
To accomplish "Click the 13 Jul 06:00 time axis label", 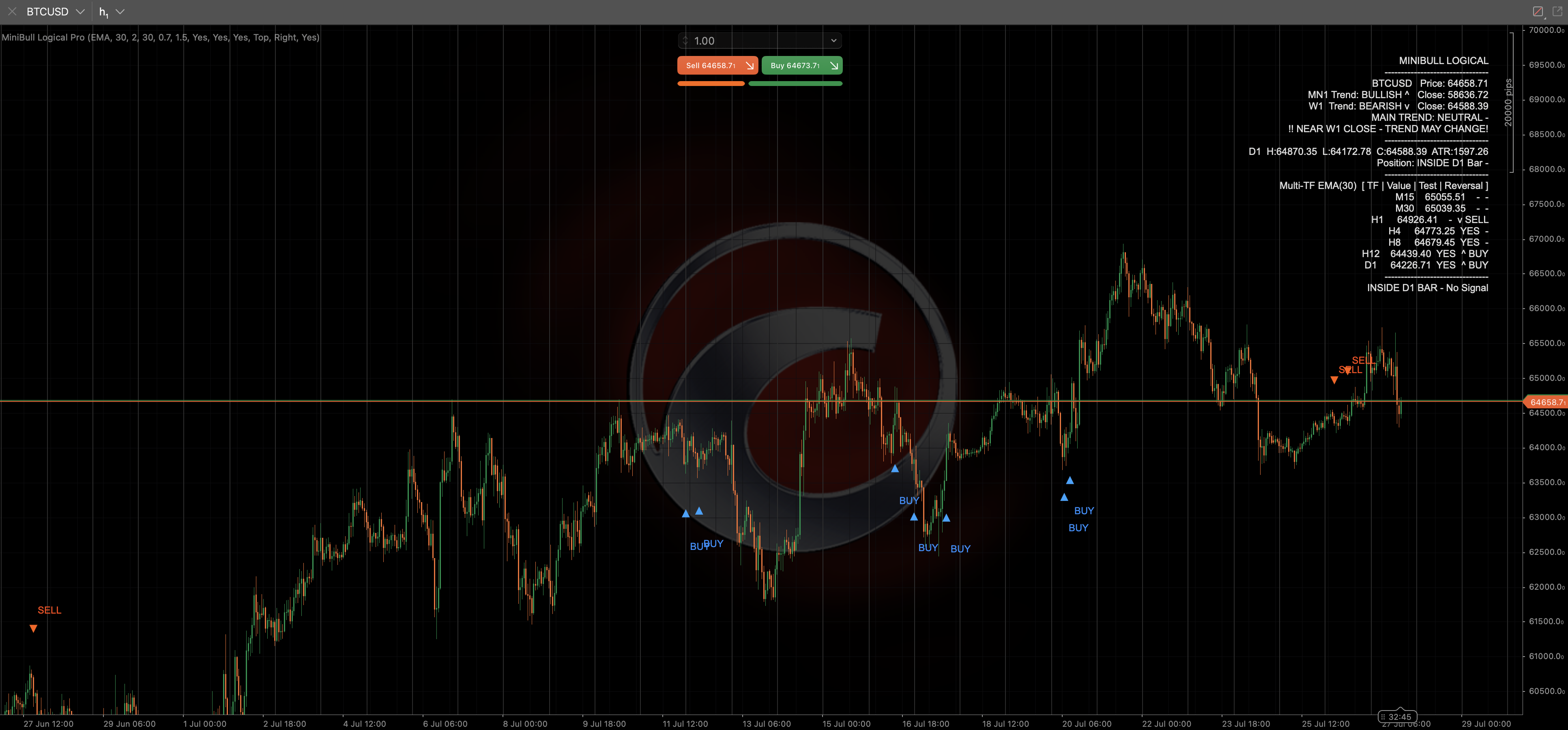I will click(x=766, y=724).
